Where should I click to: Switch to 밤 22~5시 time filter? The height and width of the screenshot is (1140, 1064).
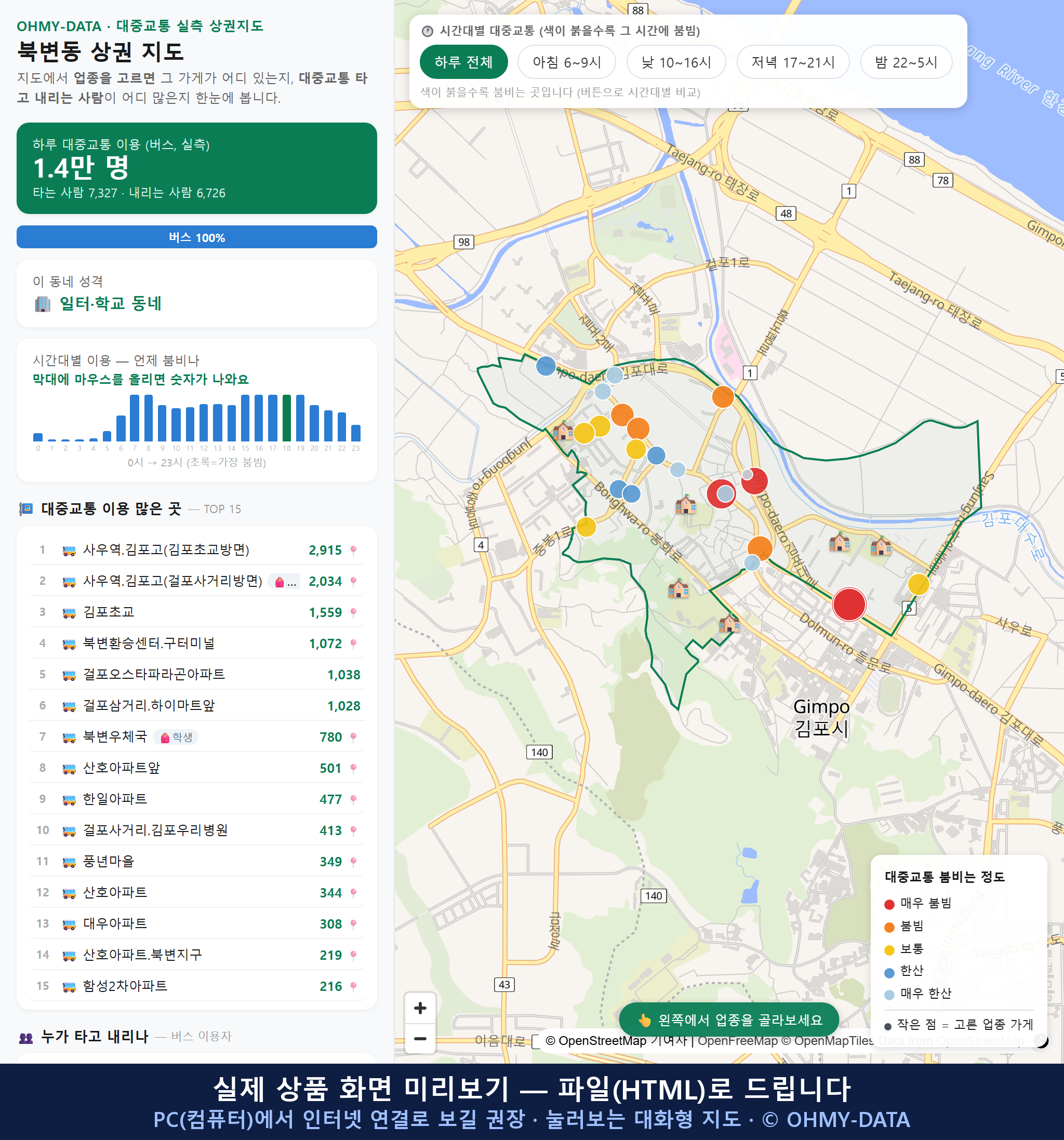(906, 62)
